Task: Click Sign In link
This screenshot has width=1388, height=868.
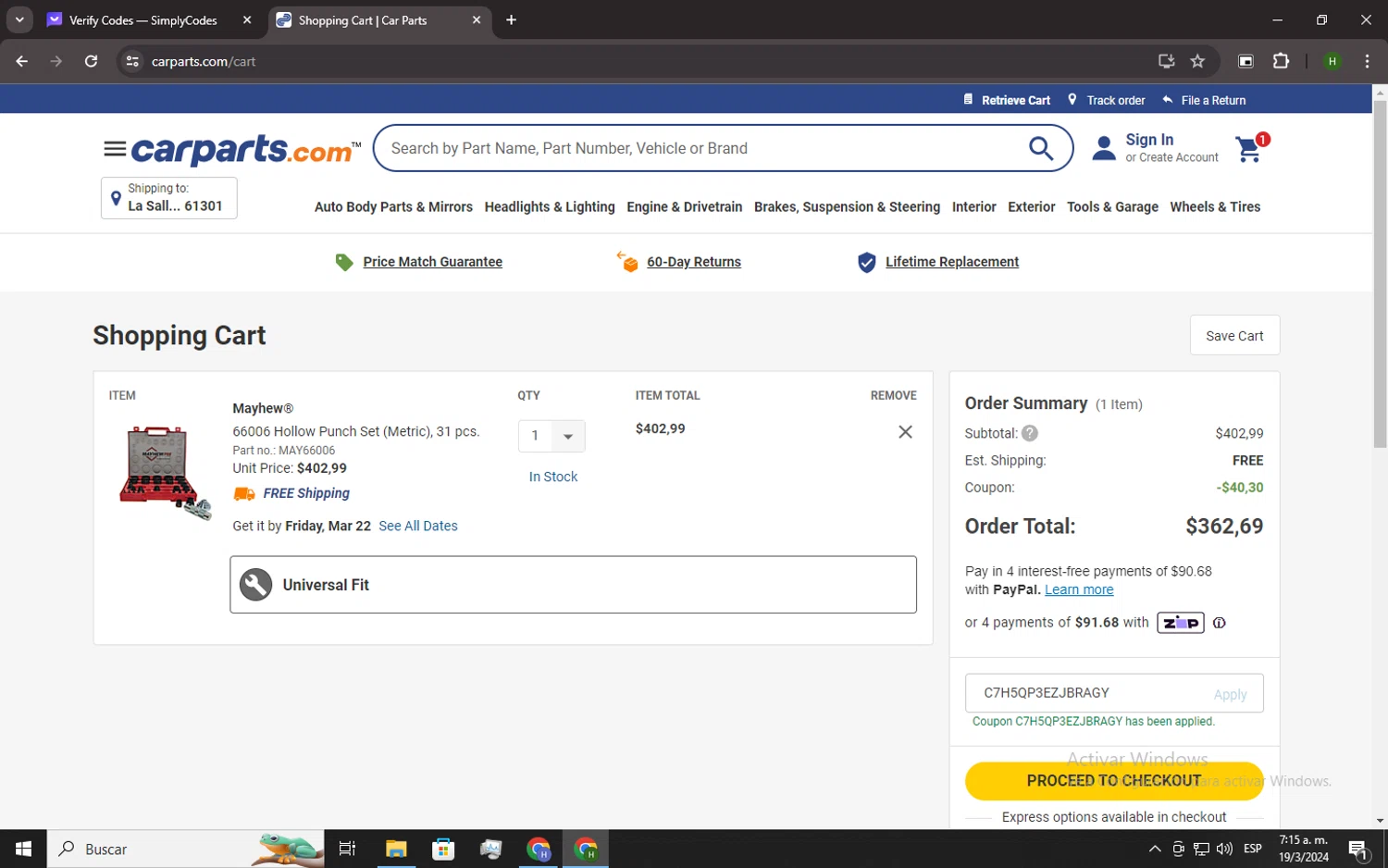Action: (x=1149, y=140)
